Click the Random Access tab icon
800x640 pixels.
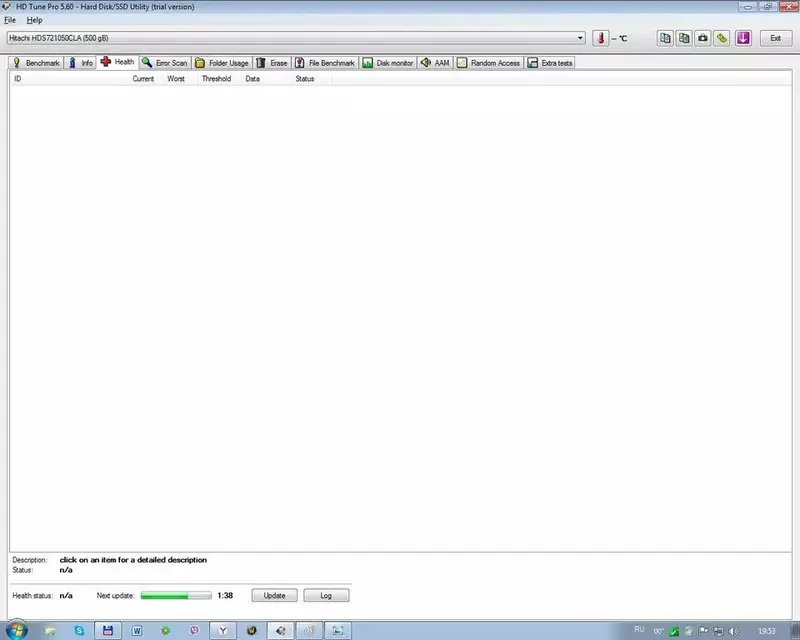[462, 63]
